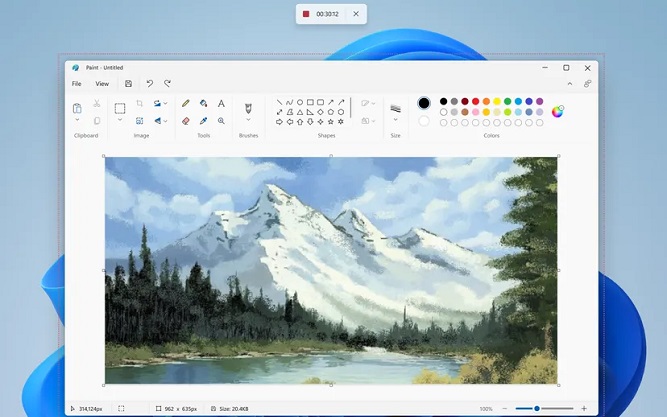
Task: Close the recording timer bar
Action: 356,14
